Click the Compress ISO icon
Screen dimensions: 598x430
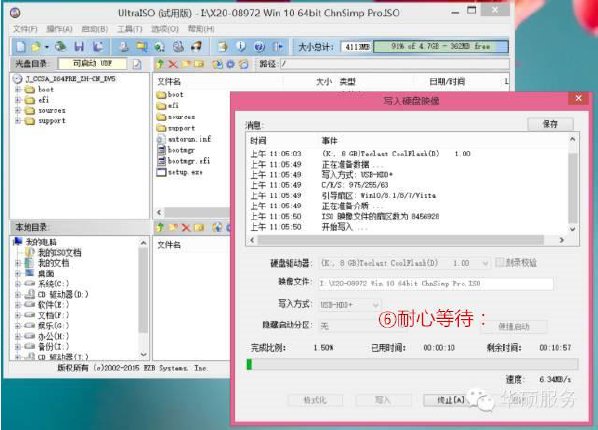point(159,47)
